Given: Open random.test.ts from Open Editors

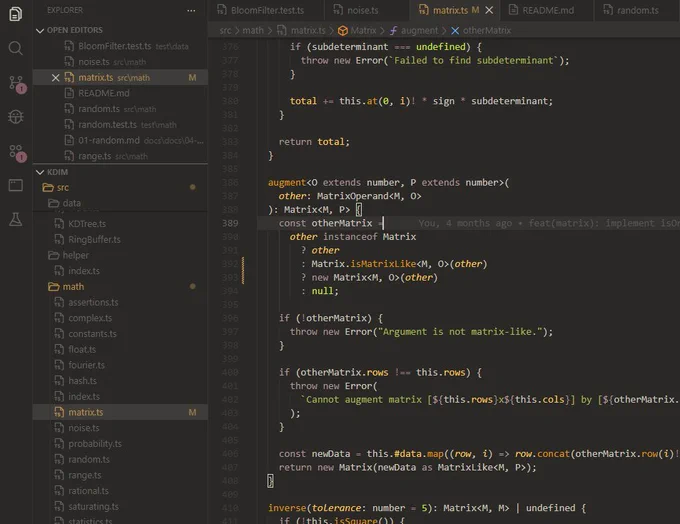Looking at the screenshot, I should tap(120, 124).
